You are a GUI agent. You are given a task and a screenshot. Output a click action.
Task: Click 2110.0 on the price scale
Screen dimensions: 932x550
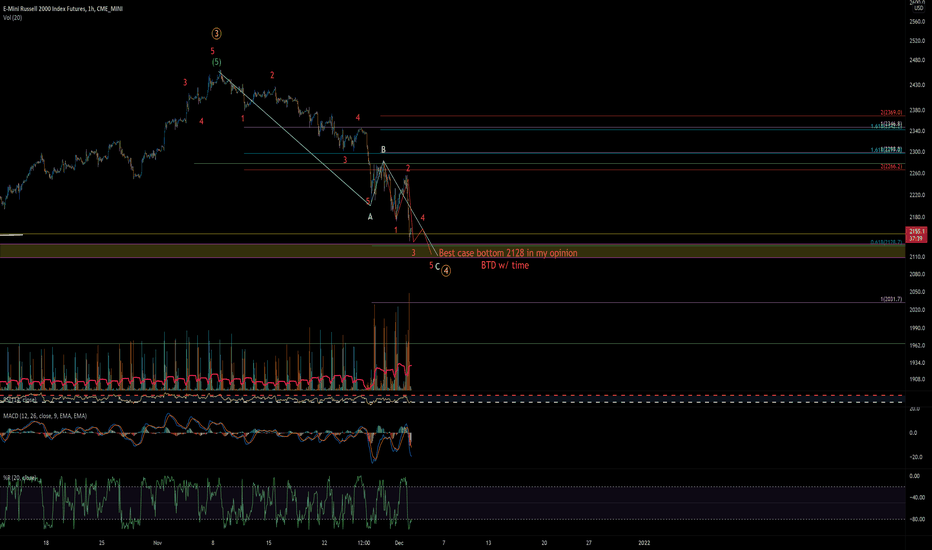917,257
